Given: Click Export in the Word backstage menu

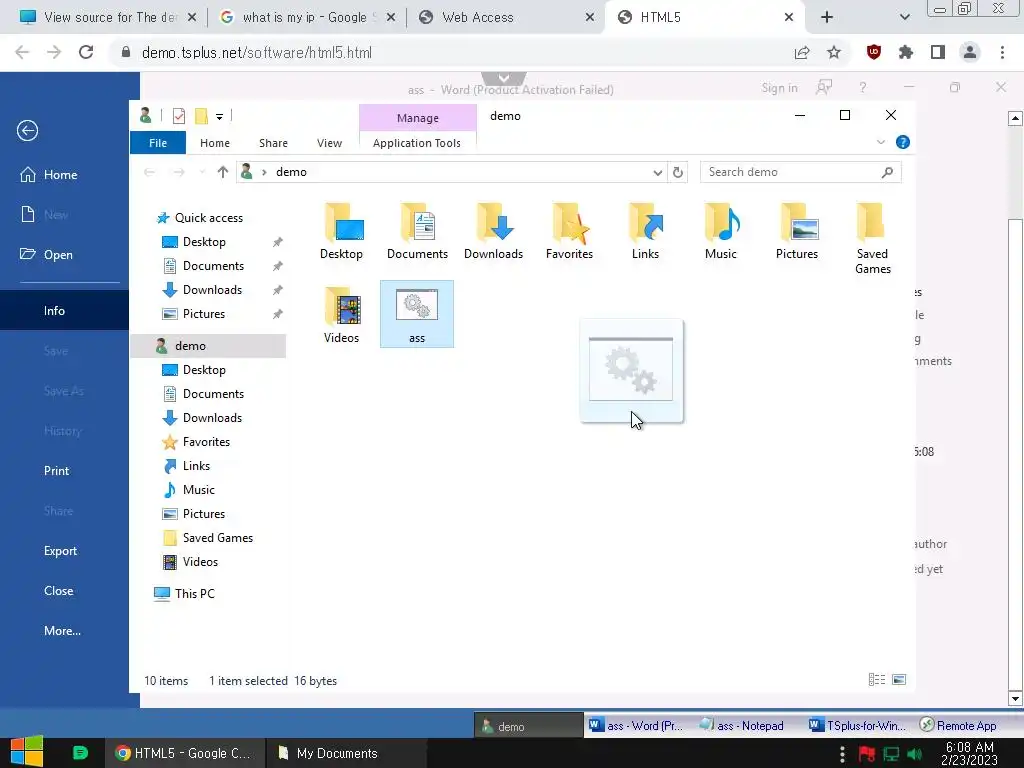Looking at the screenshot, I should tap(60, 551).
